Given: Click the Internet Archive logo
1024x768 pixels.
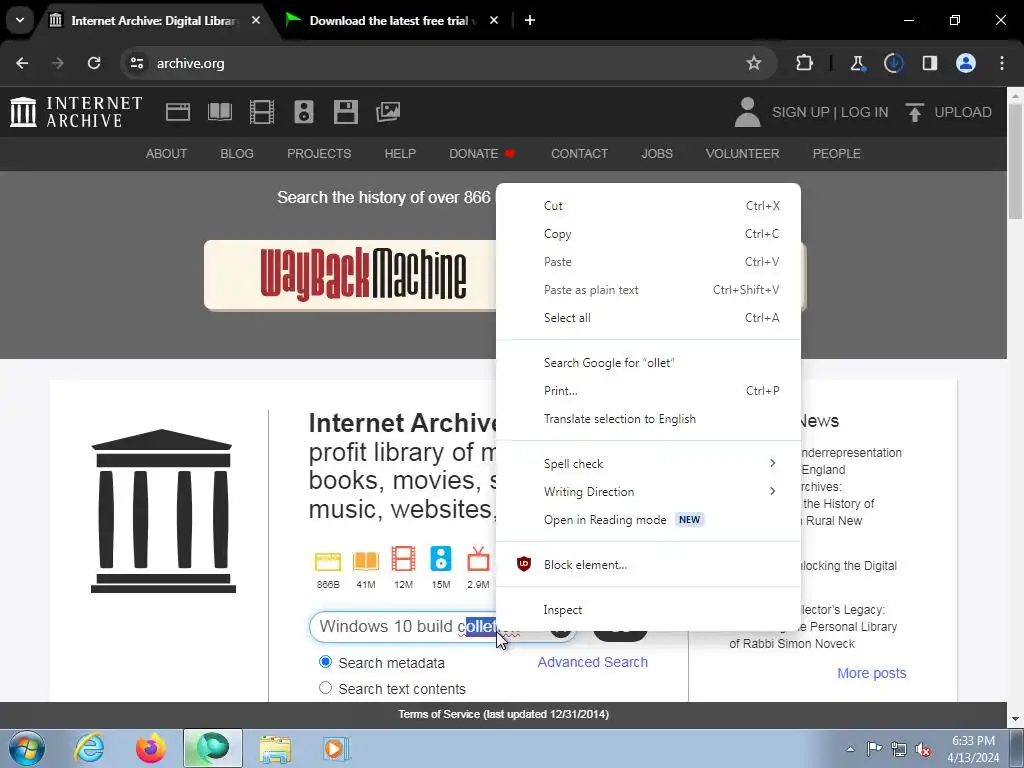Looking at the screenshot, I should click(x=76, y=112).
